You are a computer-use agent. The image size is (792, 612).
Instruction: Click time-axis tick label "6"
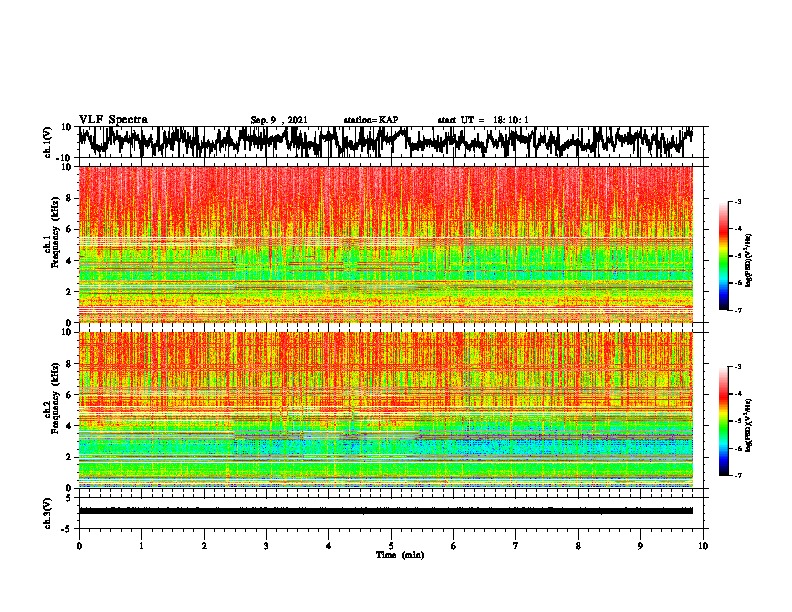point(453,546)
